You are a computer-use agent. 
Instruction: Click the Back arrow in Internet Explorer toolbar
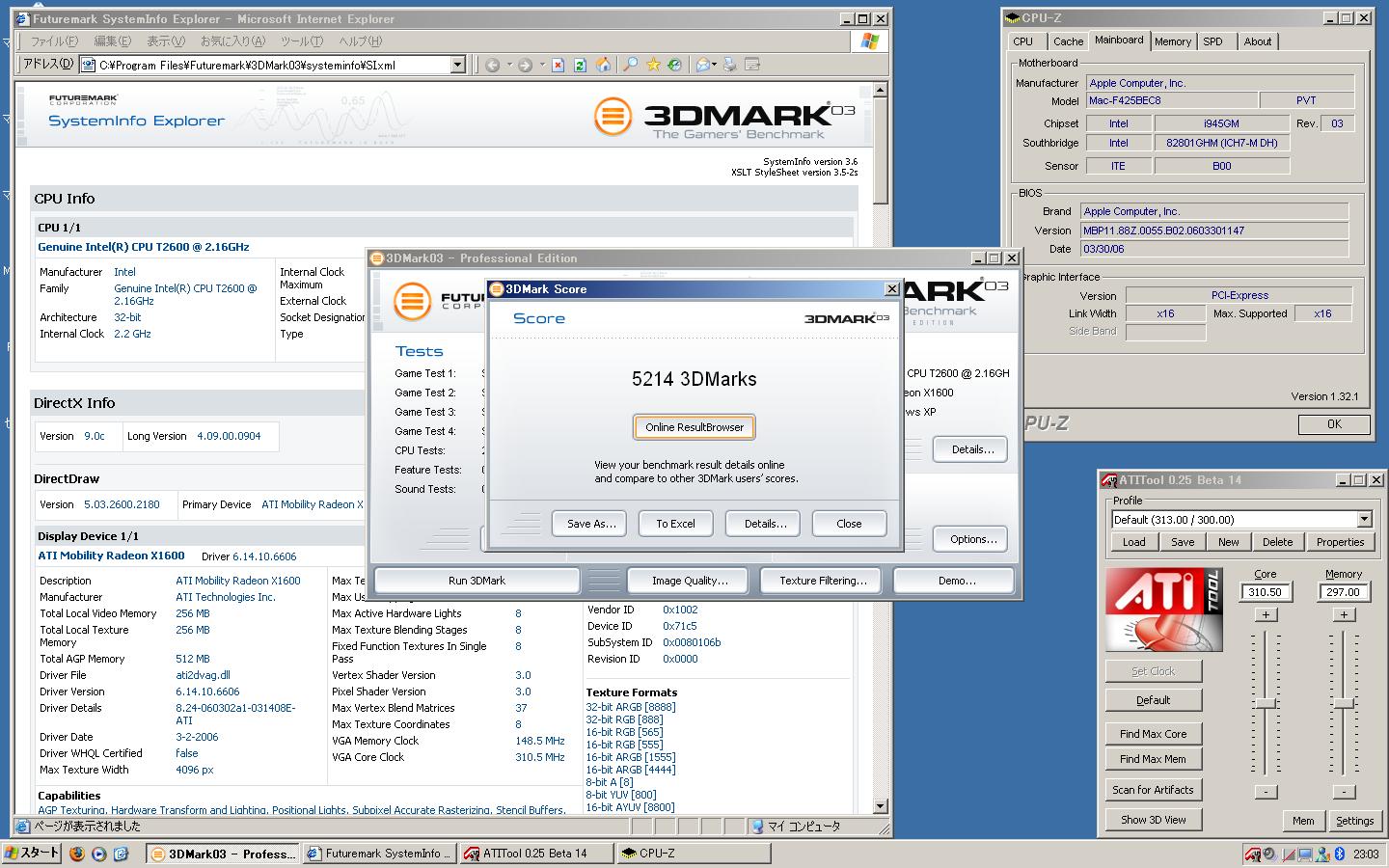tap(492, 65)
